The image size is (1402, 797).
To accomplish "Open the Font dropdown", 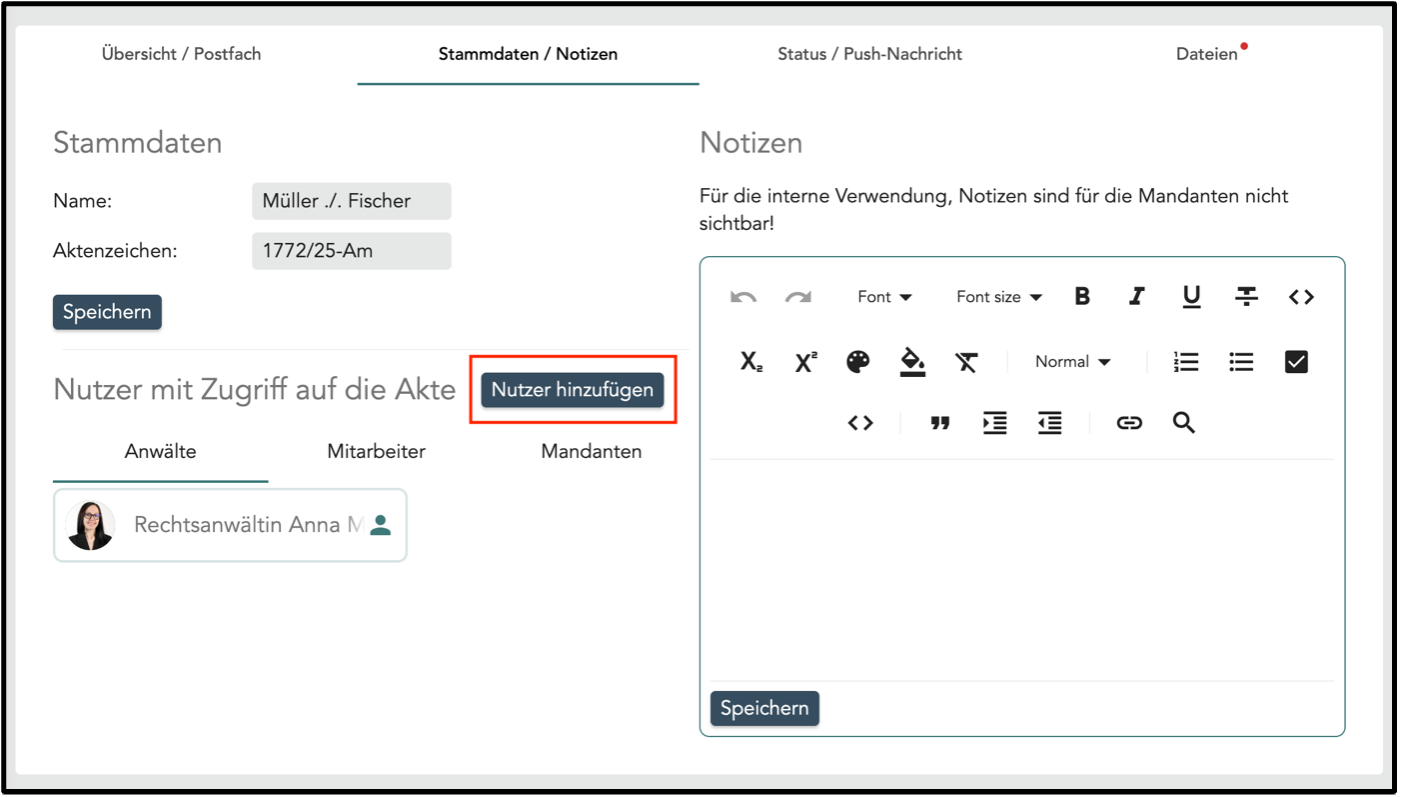I will pos(884,297).
